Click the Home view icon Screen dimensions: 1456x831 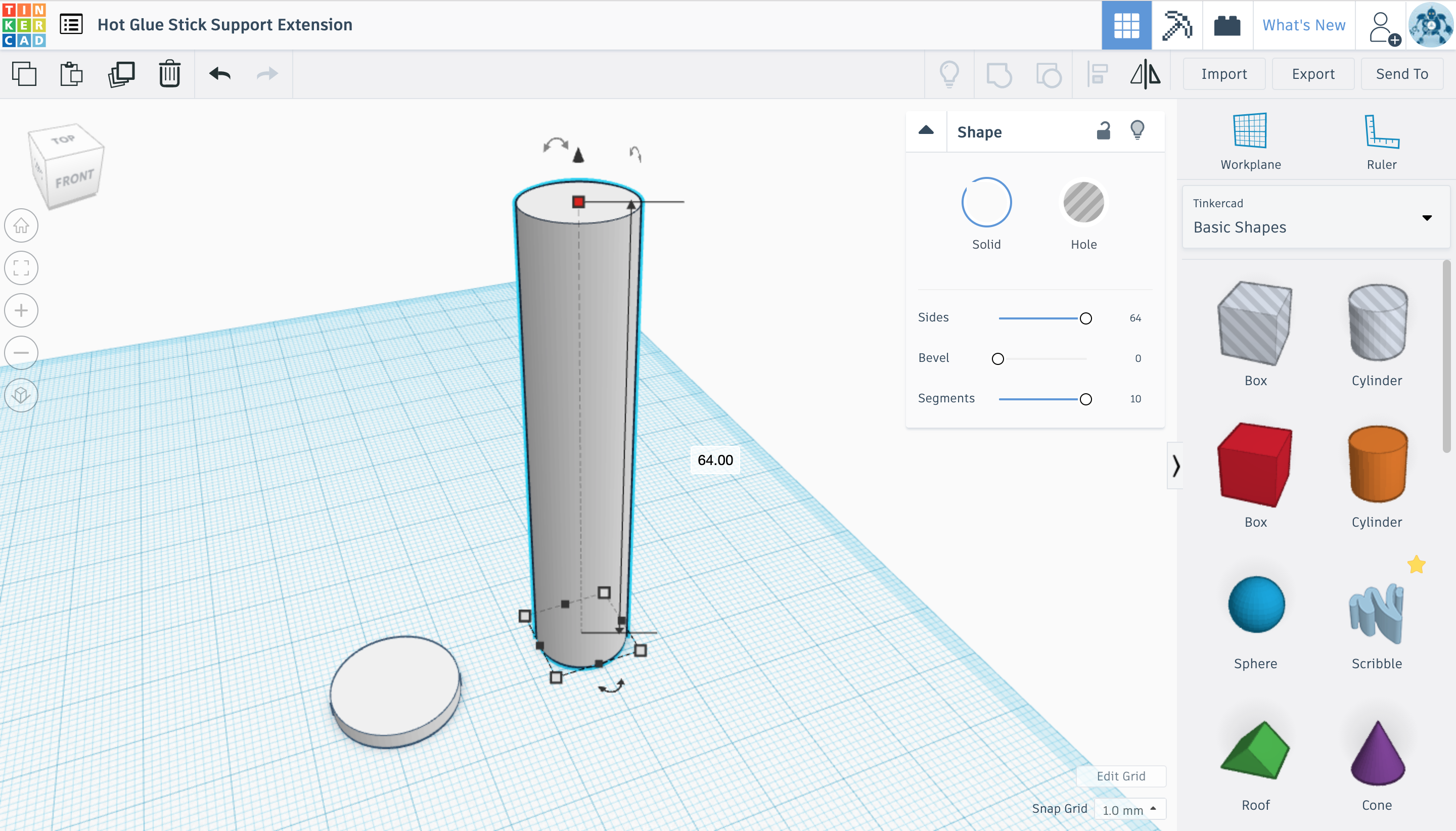(21, 225)
